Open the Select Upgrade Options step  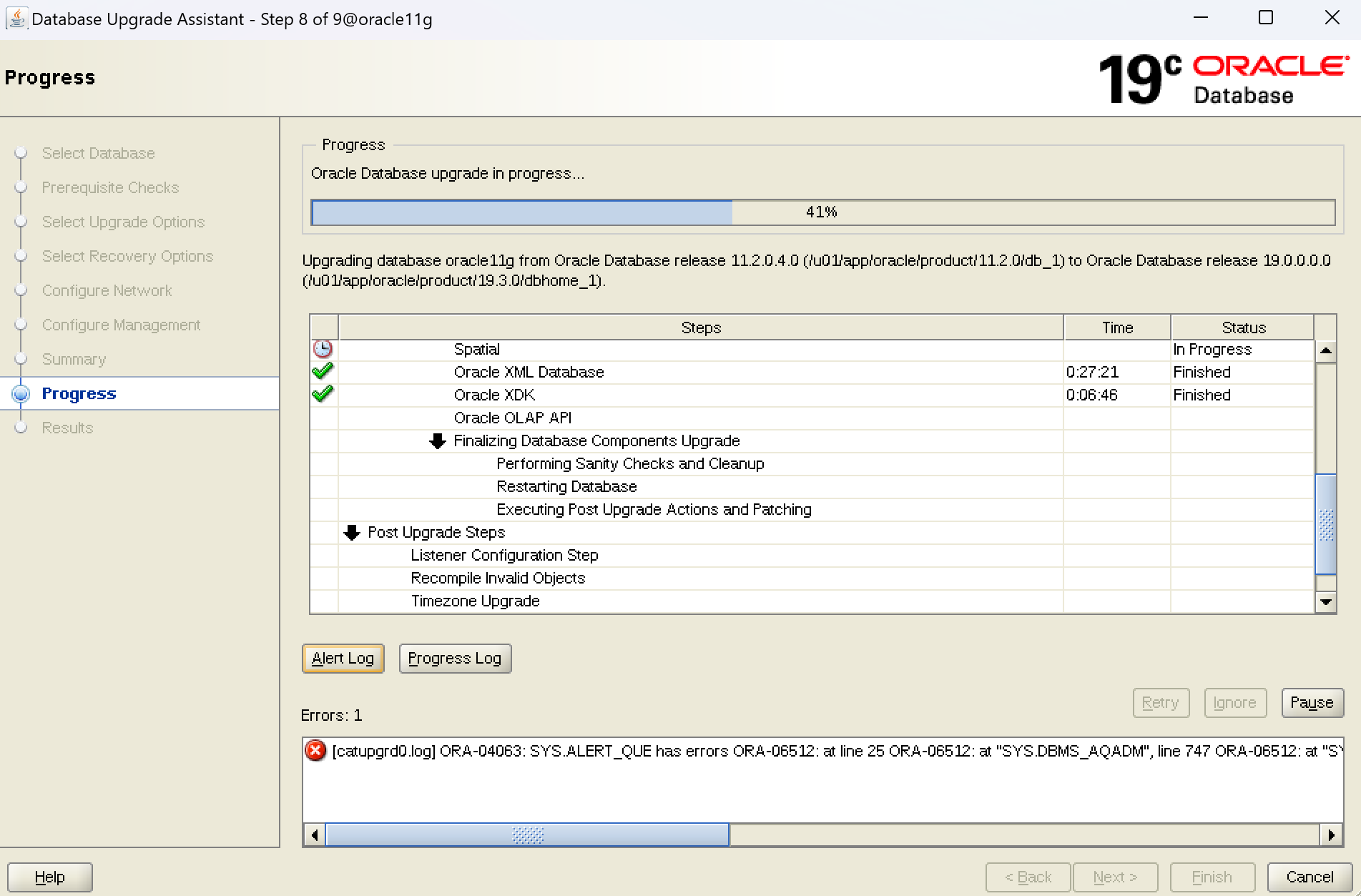click(x=123, y=222)
